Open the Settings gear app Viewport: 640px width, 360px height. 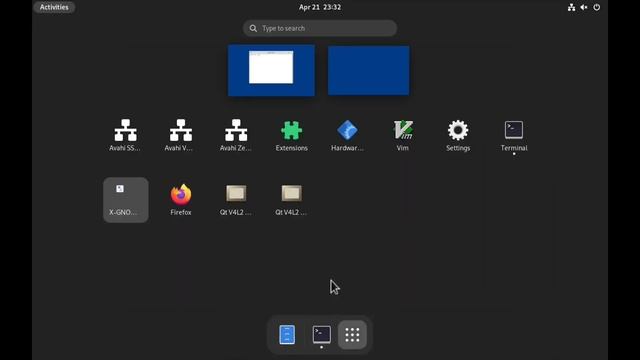(x=458, y=136)
